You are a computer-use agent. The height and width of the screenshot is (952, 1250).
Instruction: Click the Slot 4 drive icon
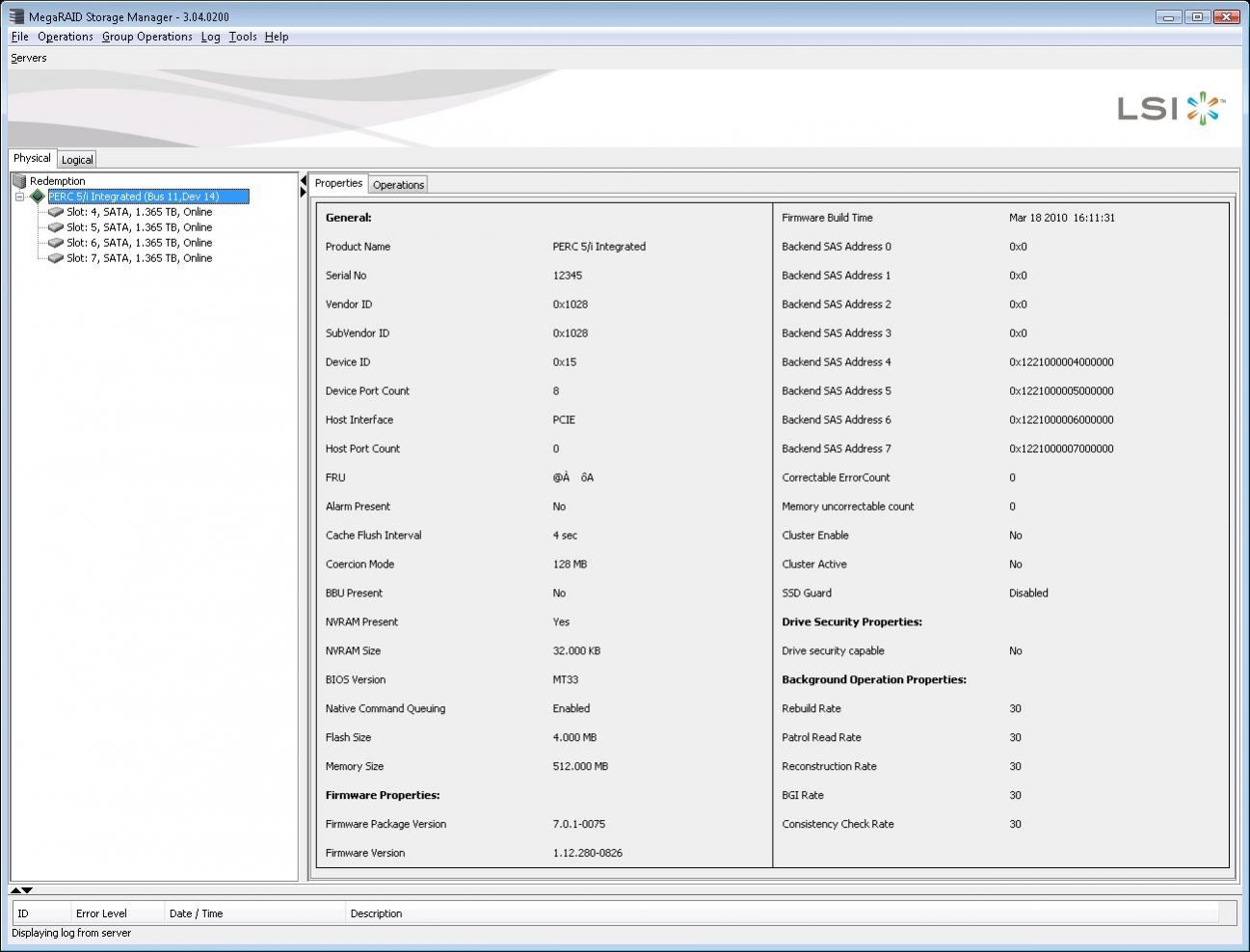pos(56,212)
